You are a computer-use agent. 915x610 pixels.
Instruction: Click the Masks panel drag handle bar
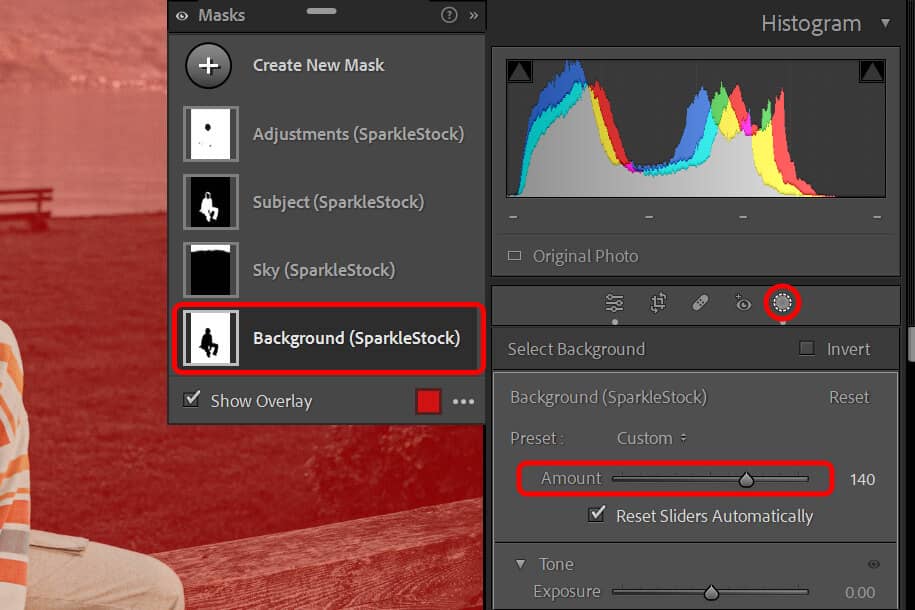321,11
